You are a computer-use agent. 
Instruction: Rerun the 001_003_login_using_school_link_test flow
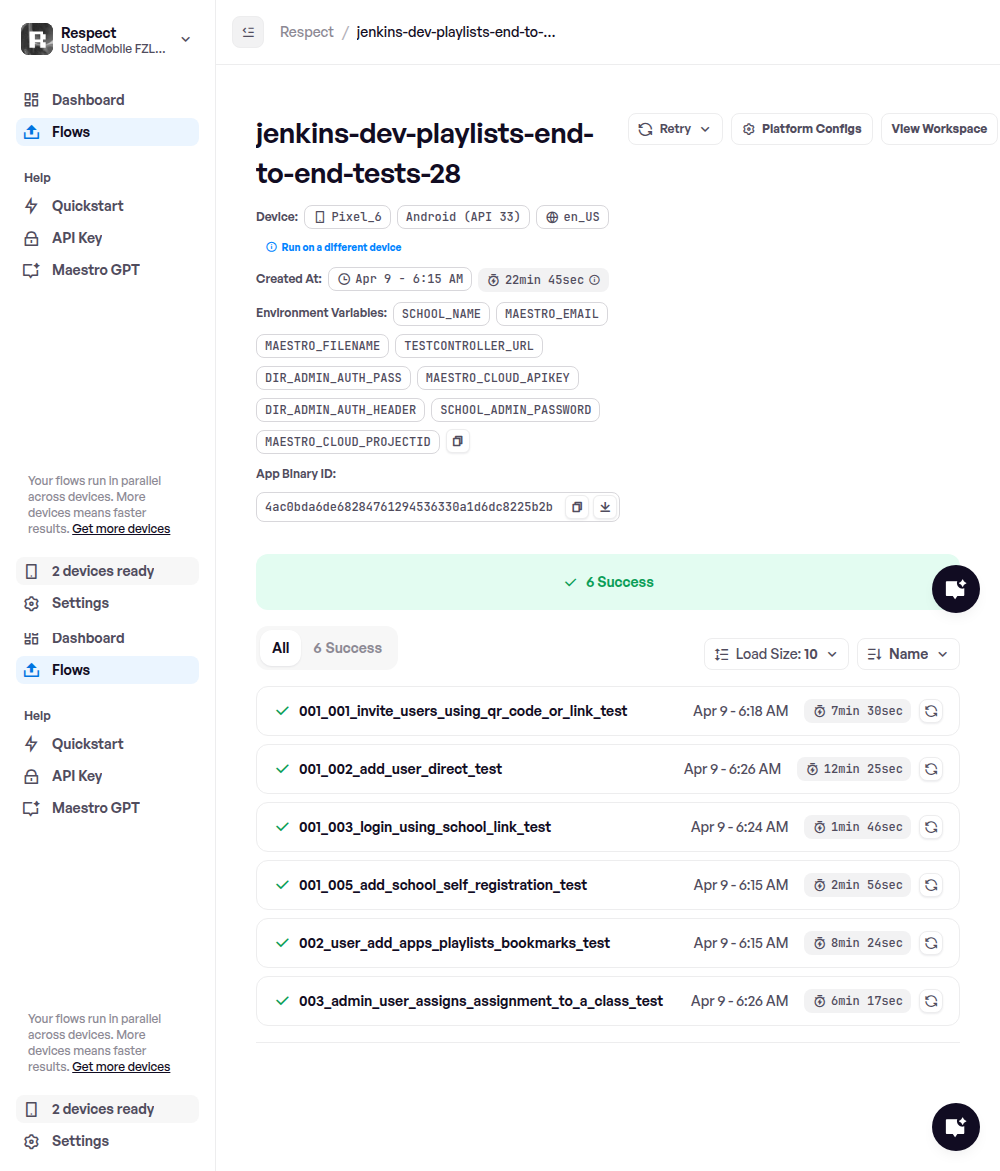click(930, 827)
